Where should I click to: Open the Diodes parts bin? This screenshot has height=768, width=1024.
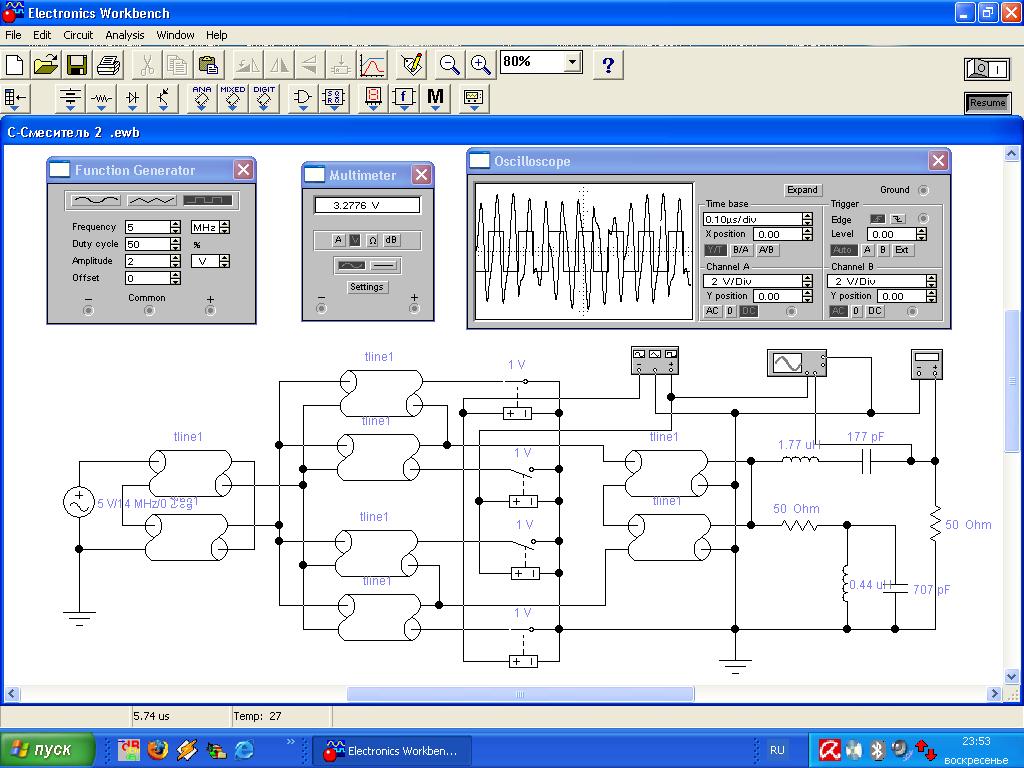coord(133,98)
